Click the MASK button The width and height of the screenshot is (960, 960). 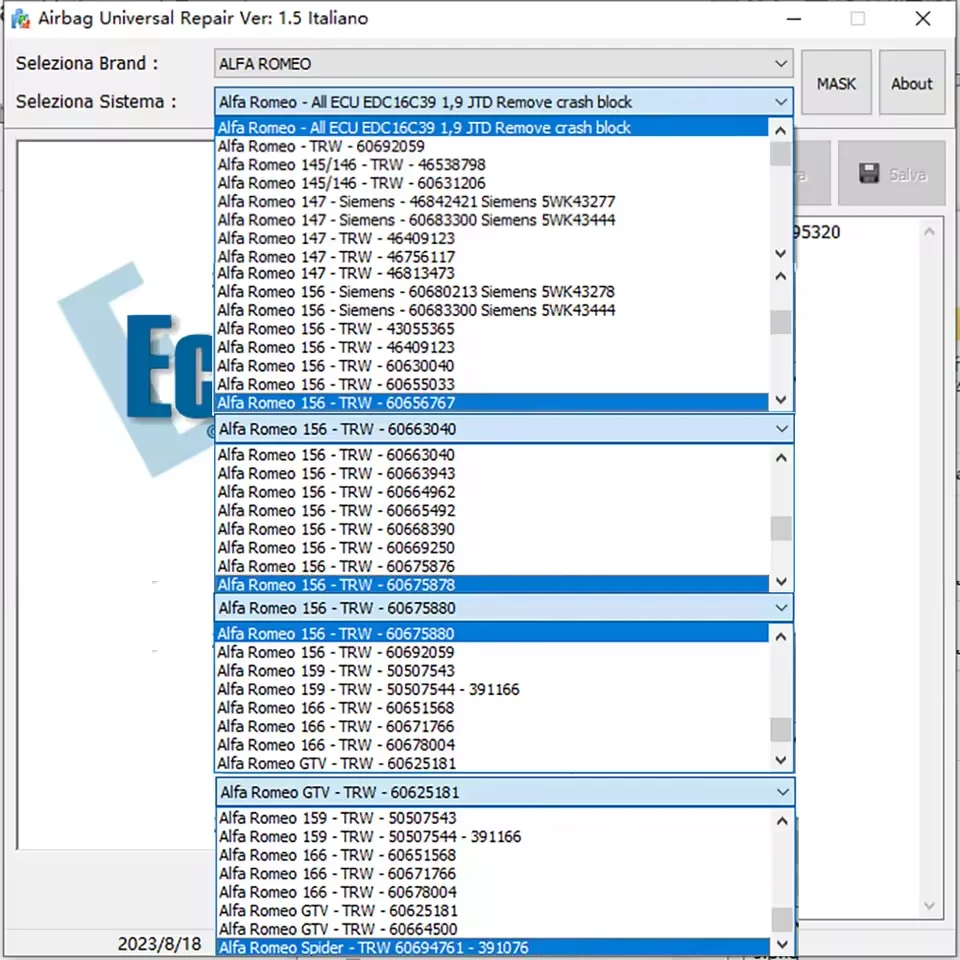(836, 83)
